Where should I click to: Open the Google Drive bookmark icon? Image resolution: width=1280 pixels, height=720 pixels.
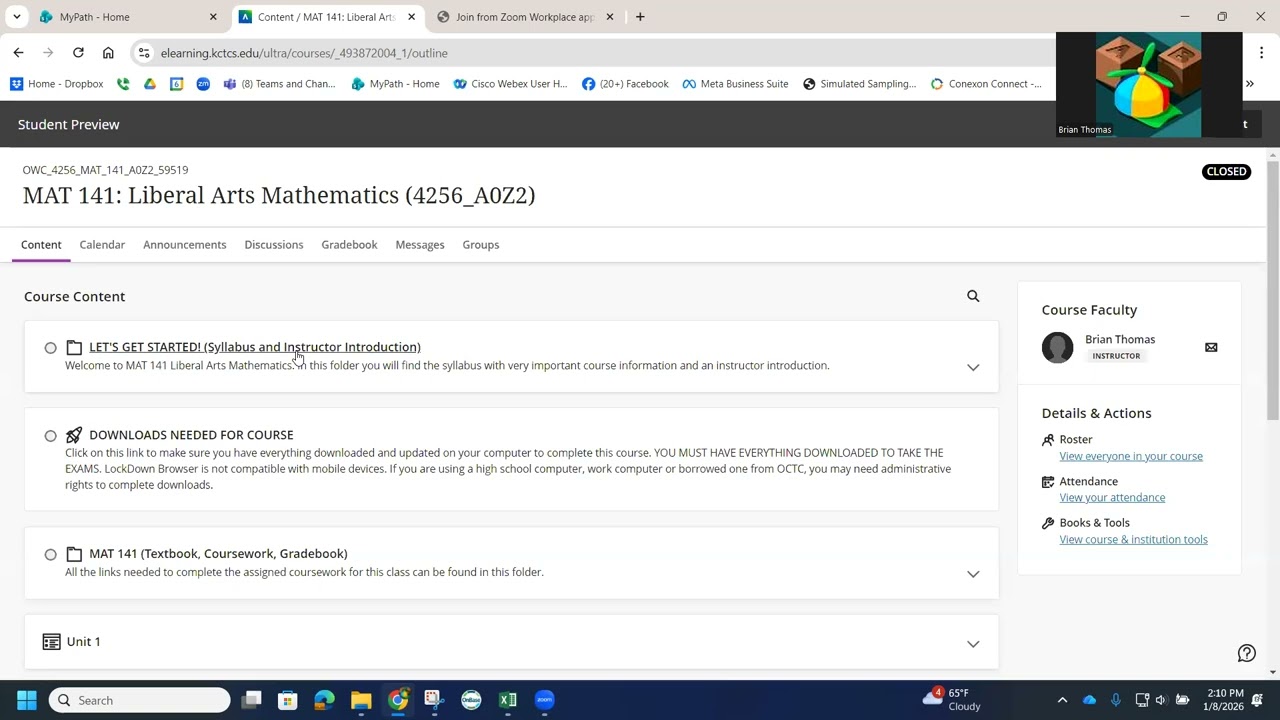150,84
